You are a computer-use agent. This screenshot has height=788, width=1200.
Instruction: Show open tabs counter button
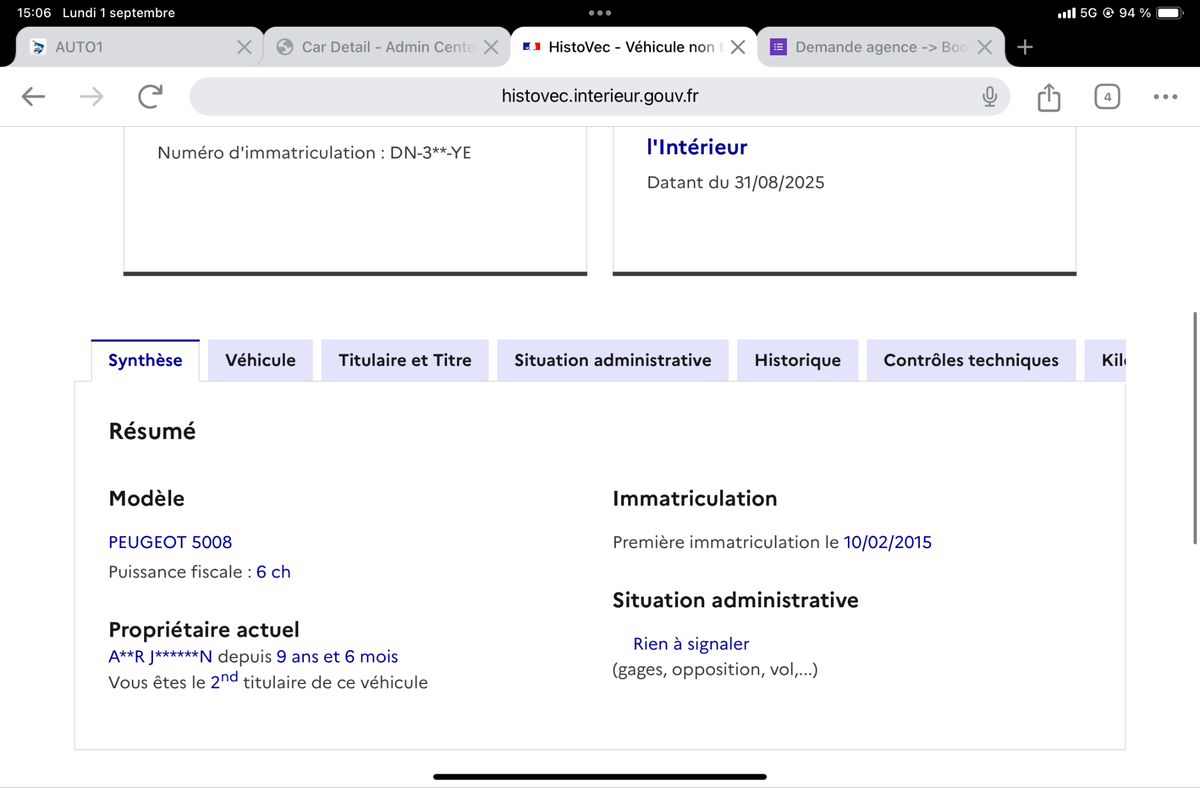(x=1106, y=97)
